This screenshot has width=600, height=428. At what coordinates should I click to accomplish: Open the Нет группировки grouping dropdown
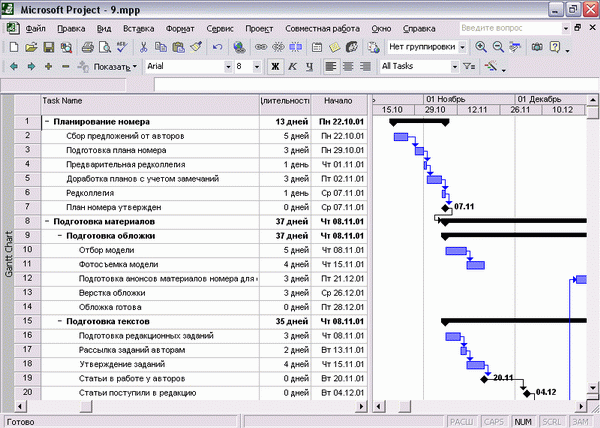[x=462, y=47]
